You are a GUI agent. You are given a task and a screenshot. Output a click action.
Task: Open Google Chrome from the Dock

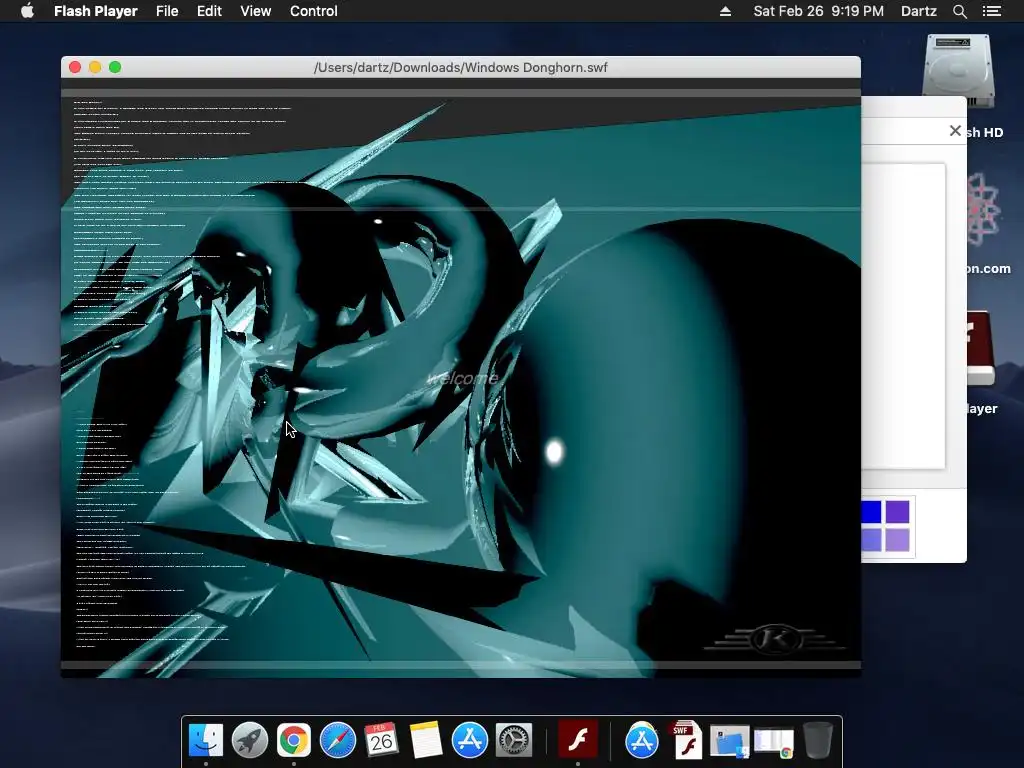point(294,740)
